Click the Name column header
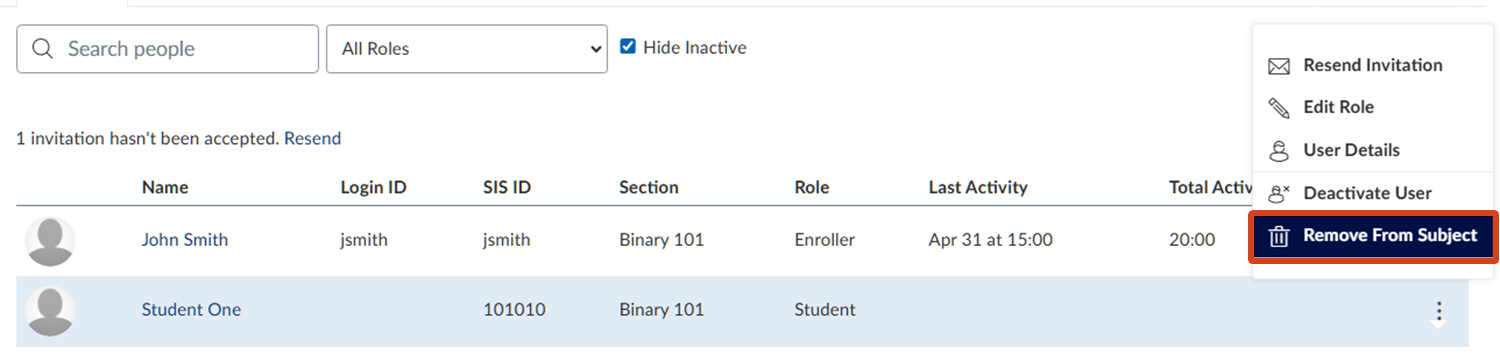 (x=165, y=187)
